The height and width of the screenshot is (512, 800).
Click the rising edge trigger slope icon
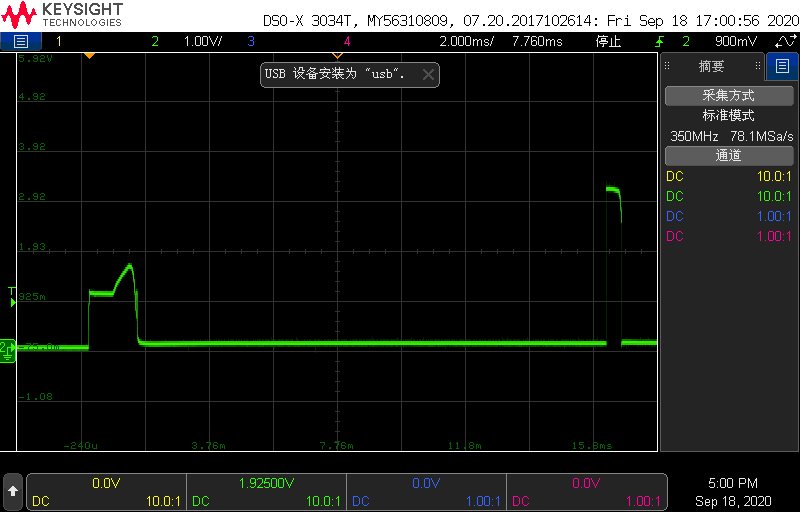[x=660, y=41]
